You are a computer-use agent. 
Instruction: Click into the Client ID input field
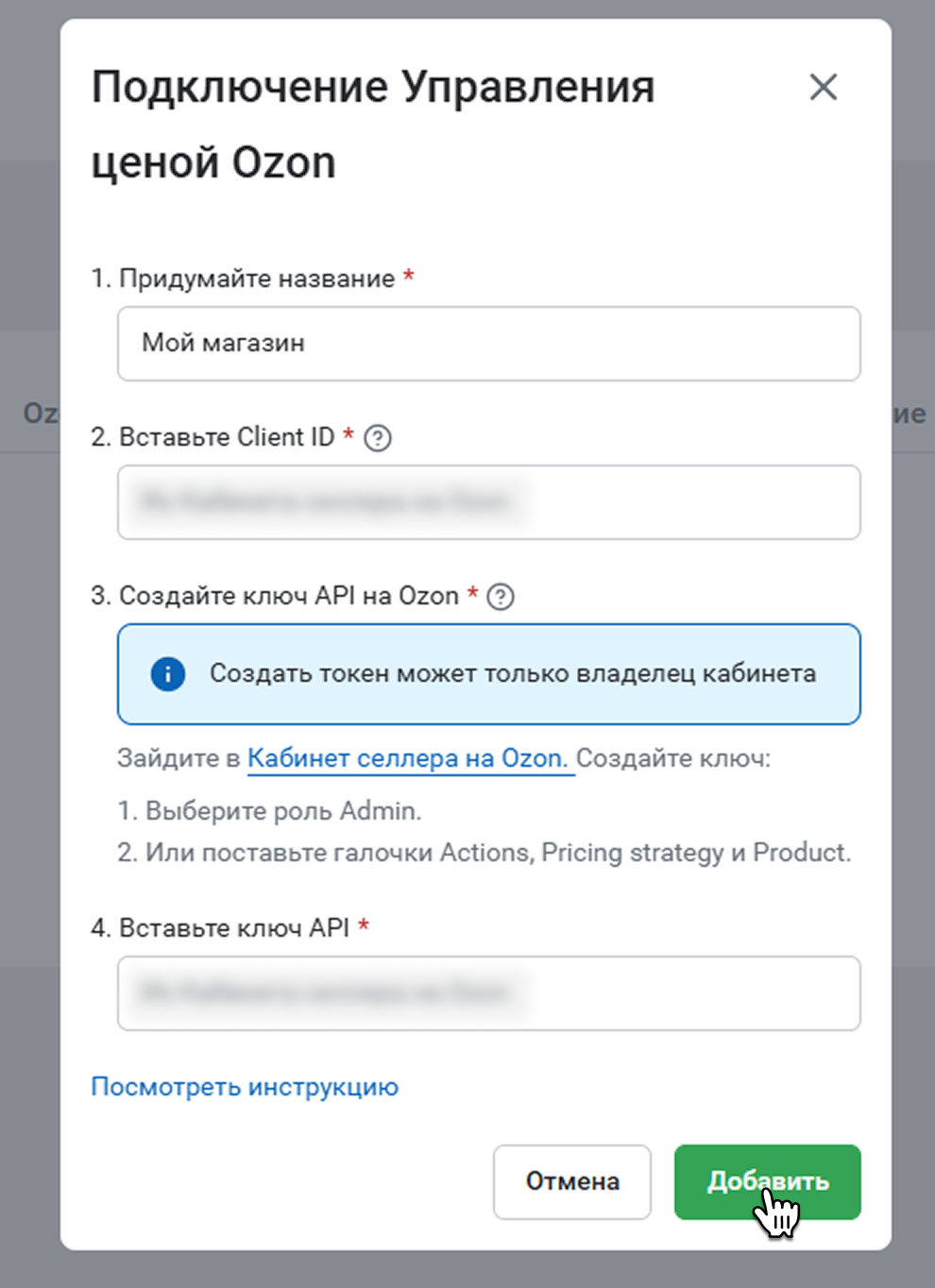[489, 502]
